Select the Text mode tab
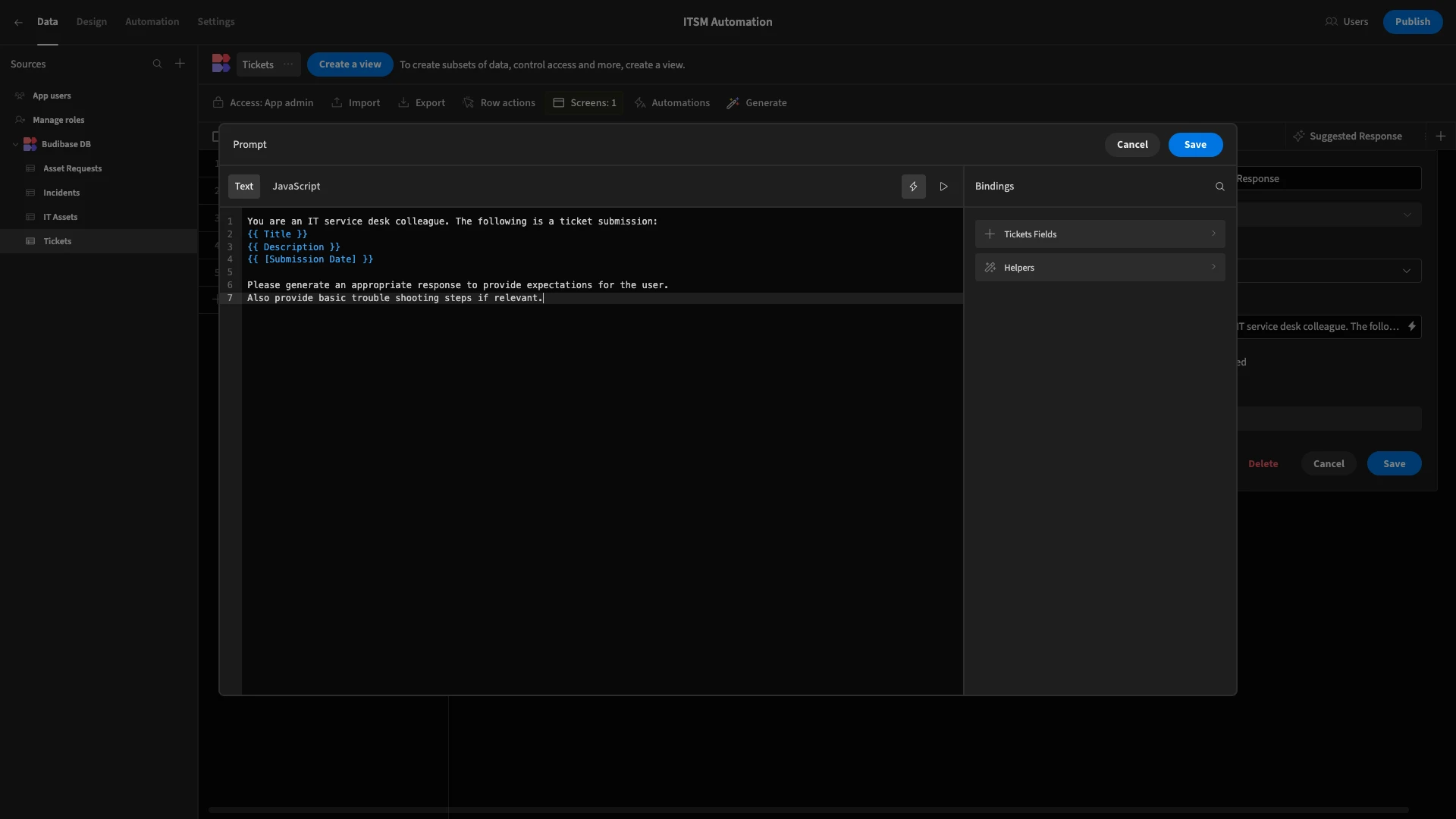The width and height of the screenshot is (1456, 819). pyautogui.click(x=244, y=187)
